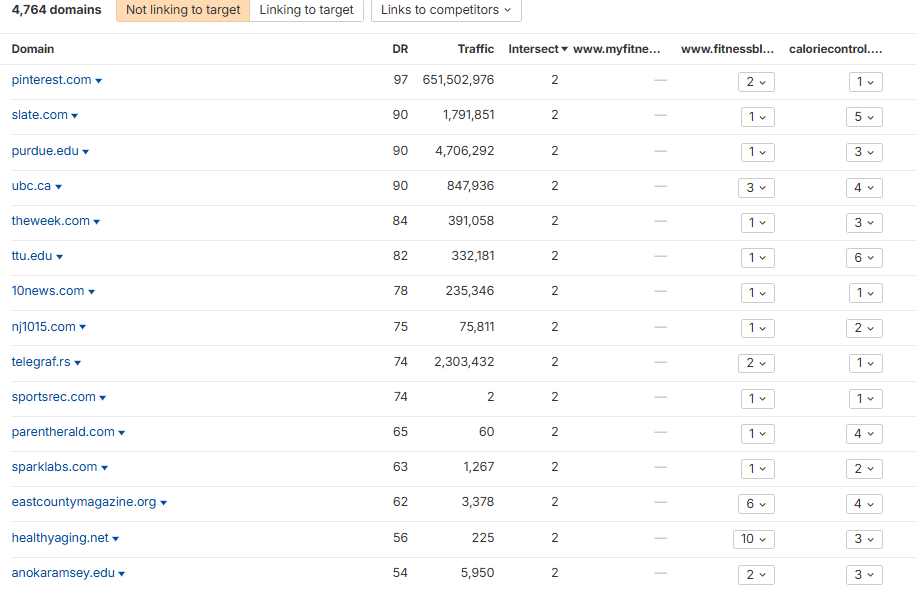Click the caret arrow beside eastcountymagazine.org

[x=164, y=503]
